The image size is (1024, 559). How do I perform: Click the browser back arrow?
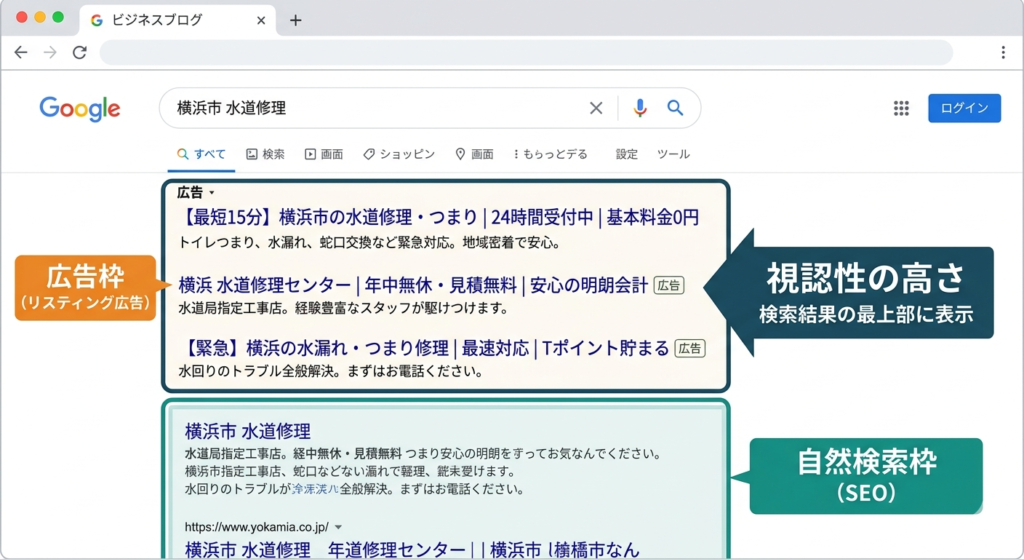tap(20, 52)
